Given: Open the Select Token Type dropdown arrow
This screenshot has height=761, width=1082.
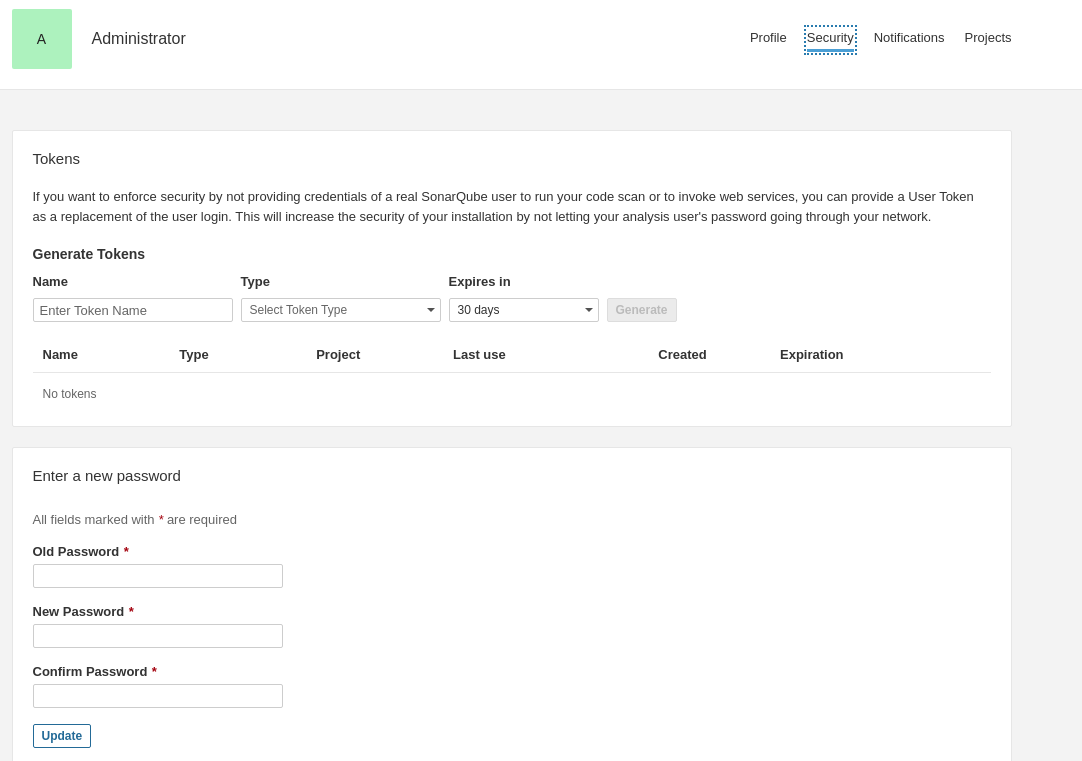Looking at the screenshot, I should click(430, 310).
